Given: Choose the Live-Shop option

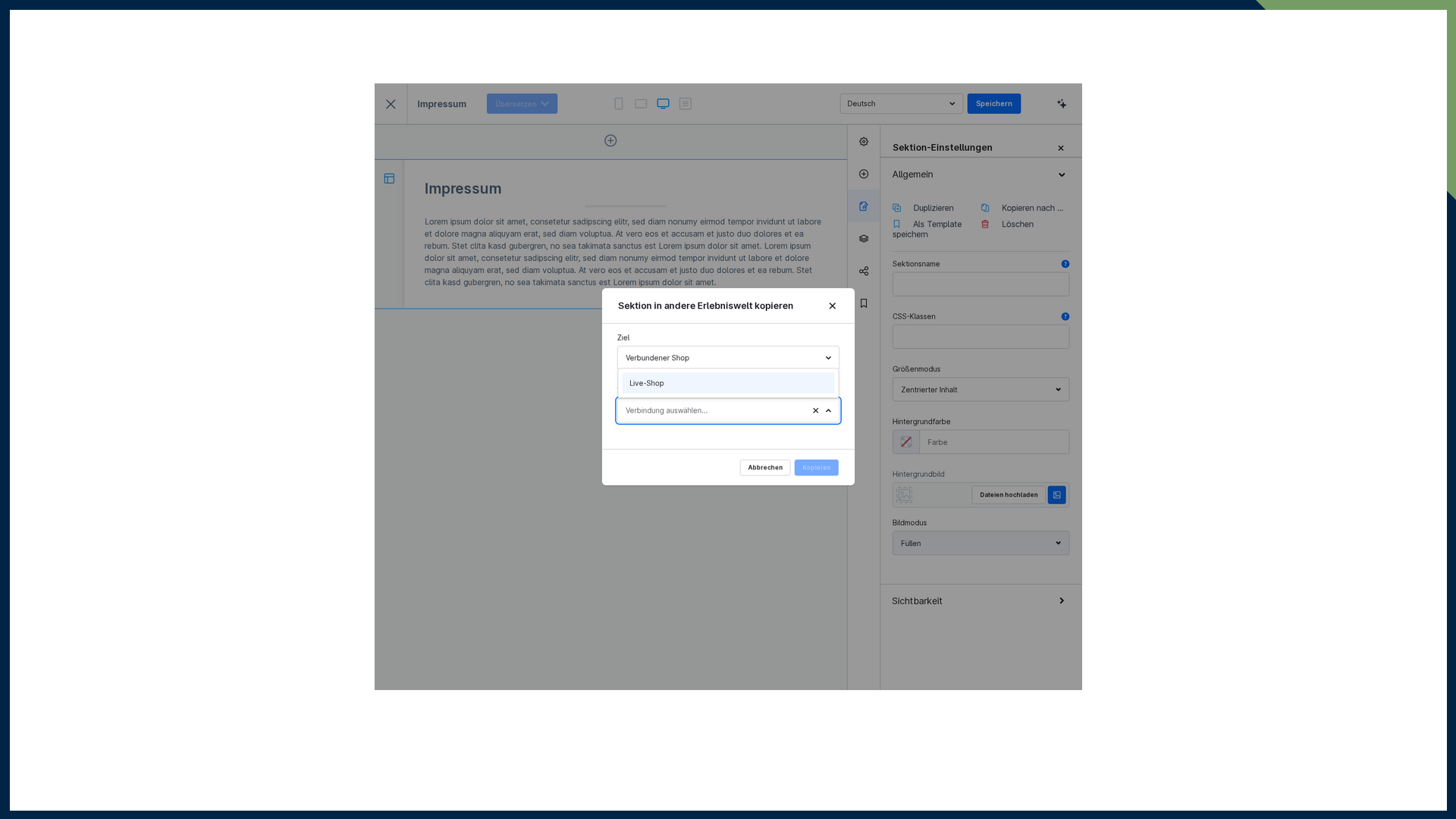Looking at the screenshot, I should 728,384.
